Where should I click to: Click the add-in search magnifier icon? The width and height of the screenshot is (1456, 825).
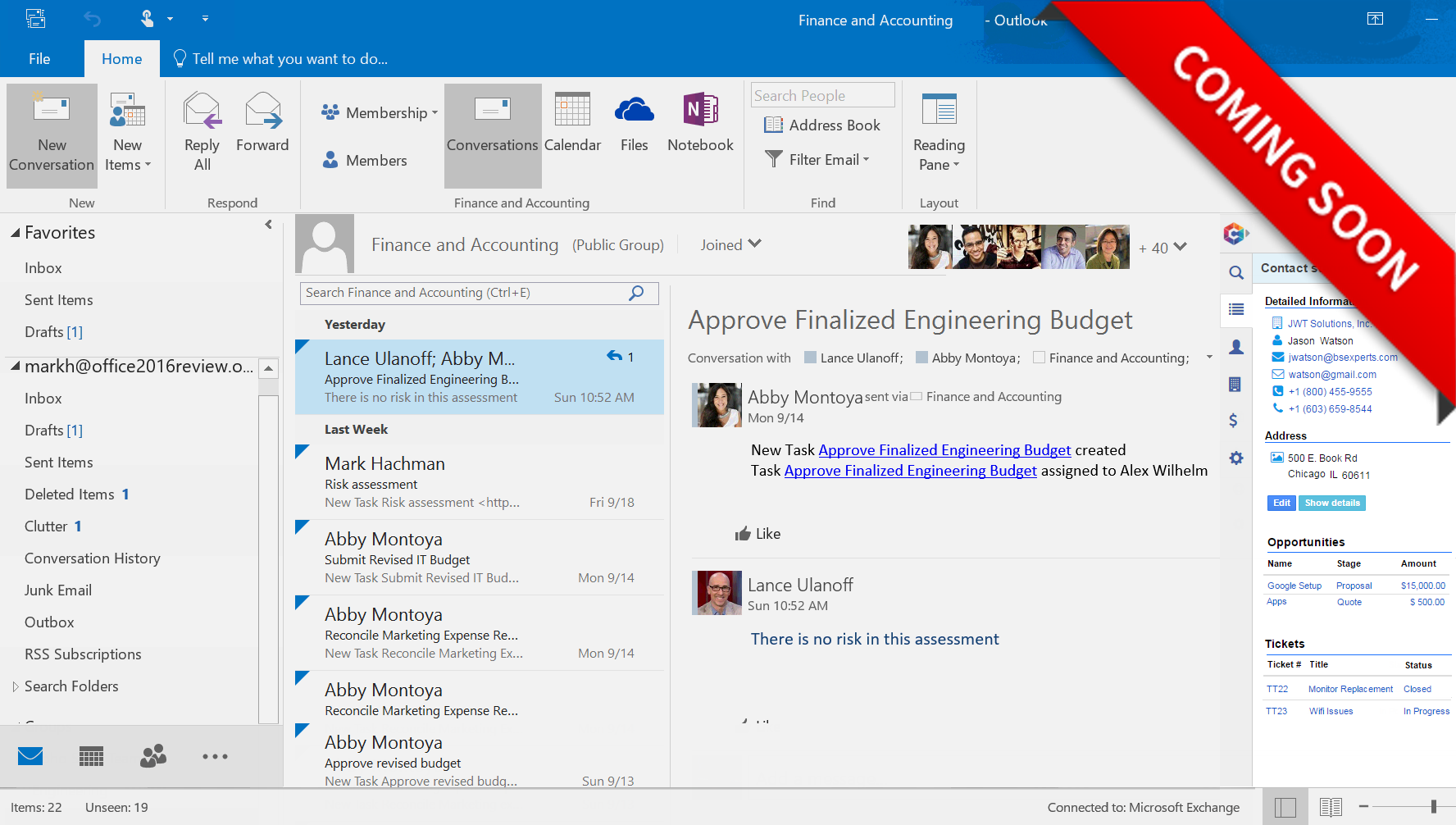pyautogui.click(x=1236, y=273)
